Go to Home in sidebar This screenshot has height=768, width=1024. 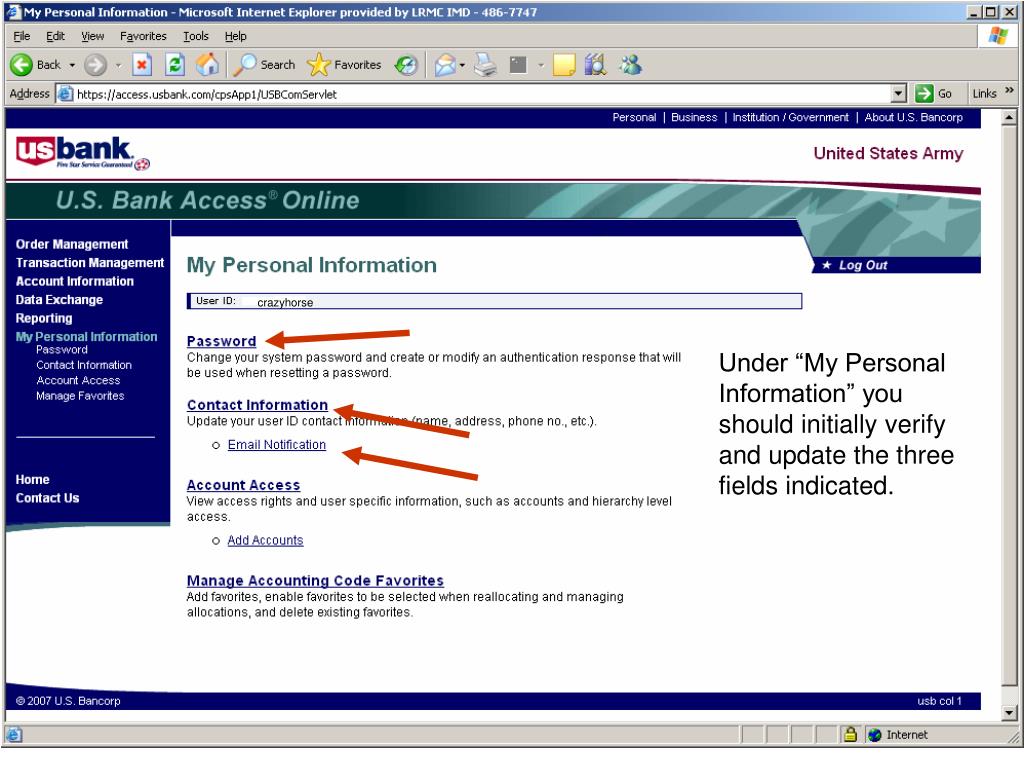coord(33,479)
